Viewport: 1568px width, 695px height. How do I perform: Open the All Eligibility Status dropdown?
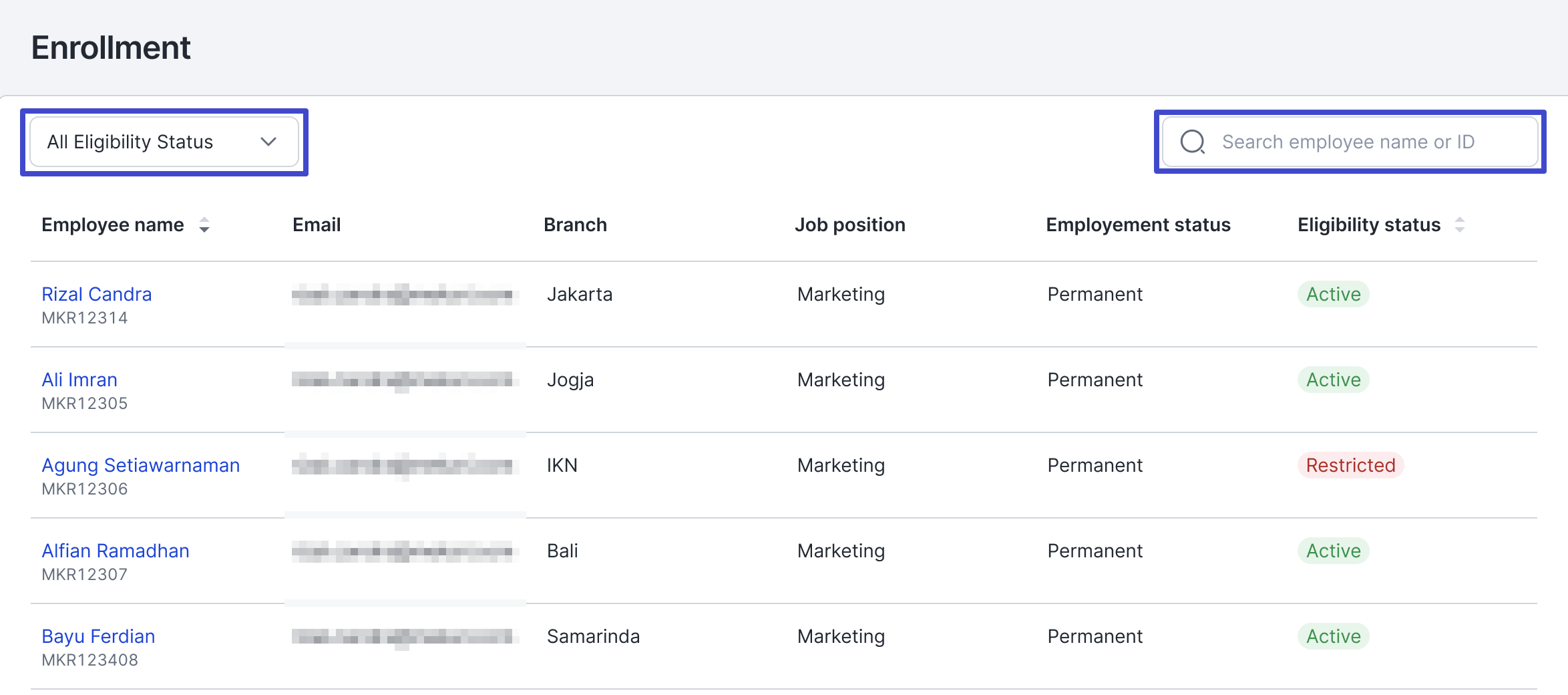coord(164,142)
